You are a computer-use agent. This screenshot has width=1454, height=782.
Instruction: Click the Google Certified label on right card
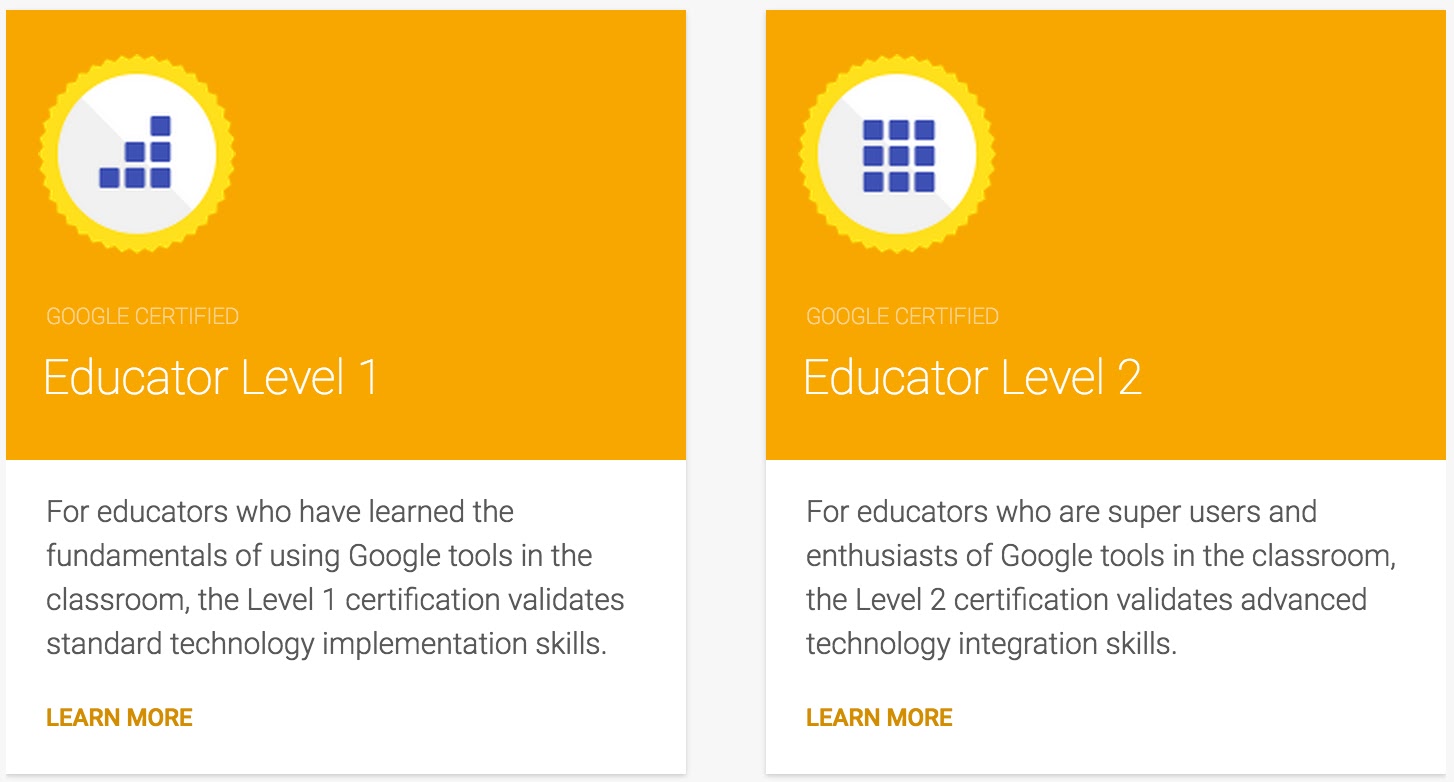pos(901,316)
